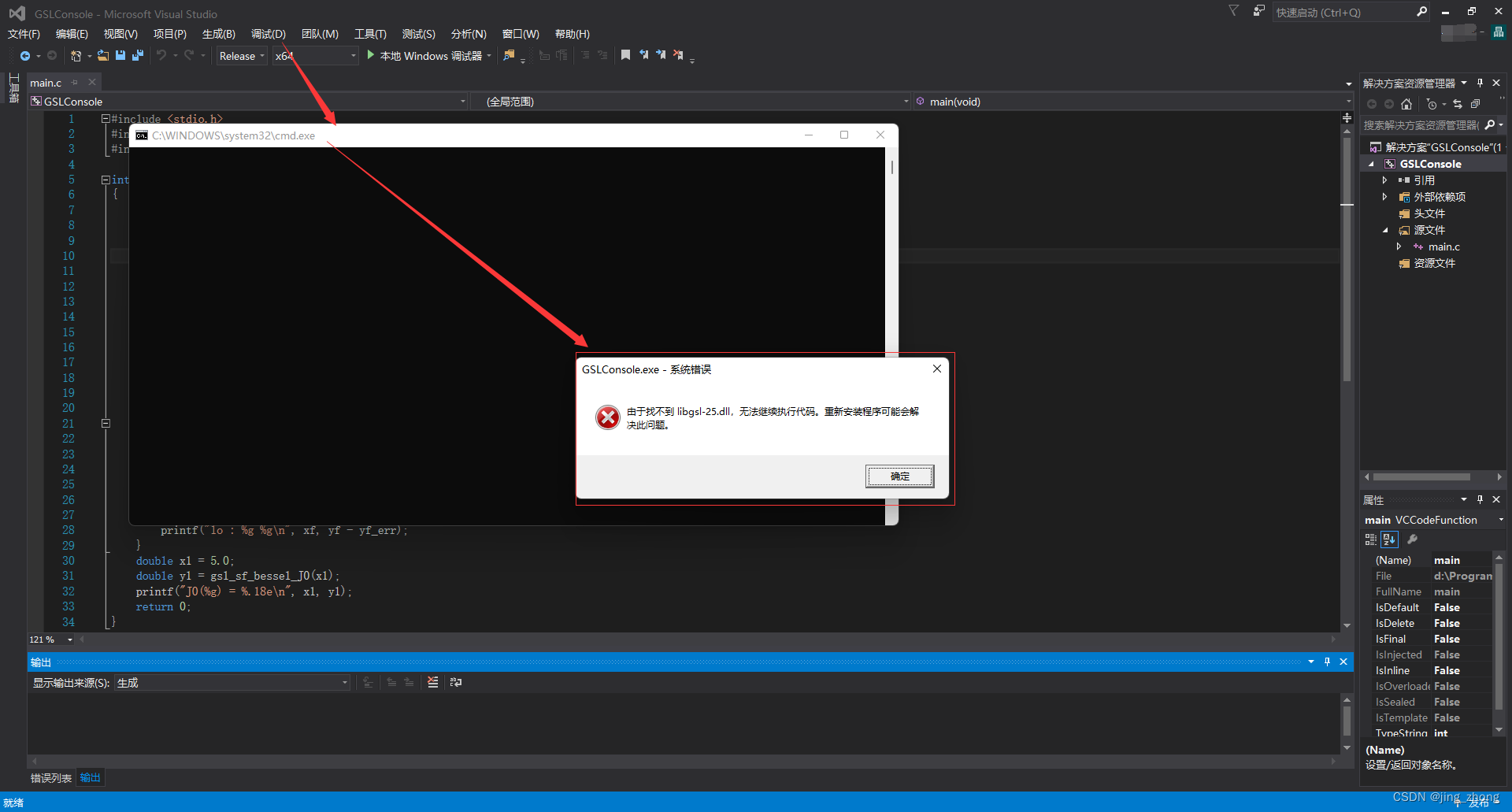1512x812 pixels.
Task: Click the save all icon
Action: (138, 56)
